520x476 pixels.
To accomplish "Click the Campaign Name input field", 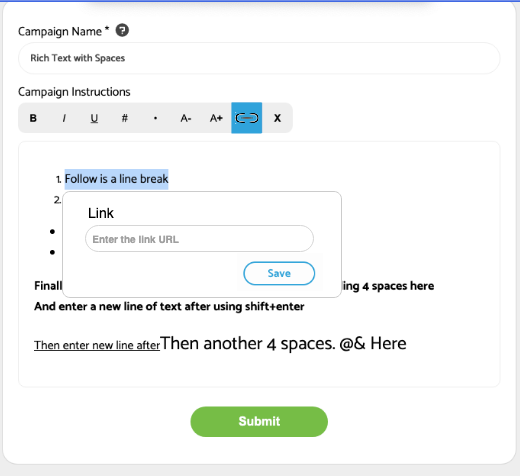I will click(259, 58).
